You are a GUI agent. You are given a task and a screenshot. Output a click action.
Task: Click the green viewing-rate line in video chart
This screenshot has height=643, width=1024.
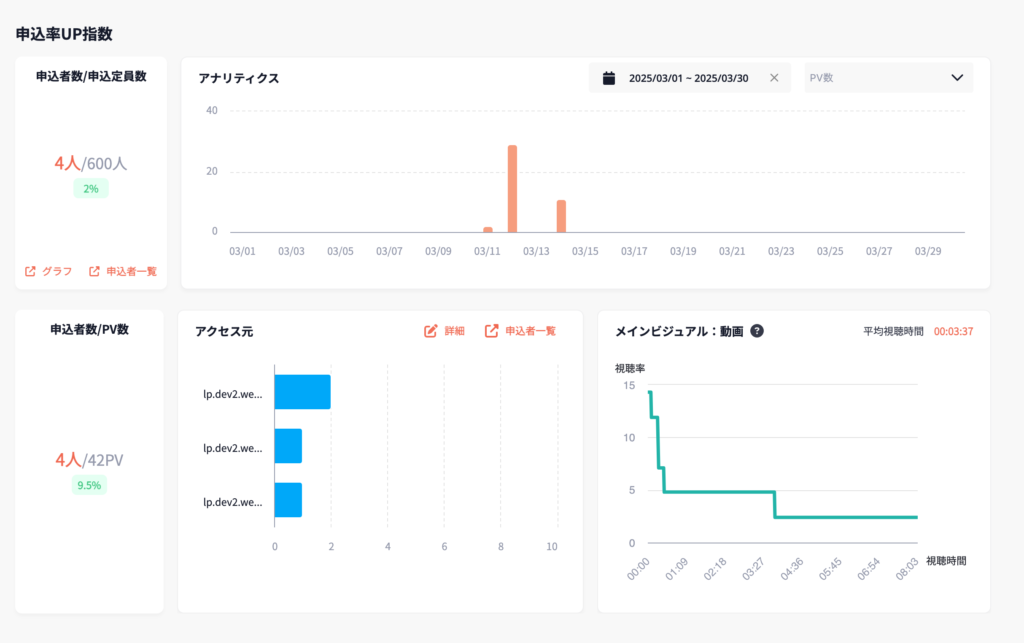tap(720, 492)
